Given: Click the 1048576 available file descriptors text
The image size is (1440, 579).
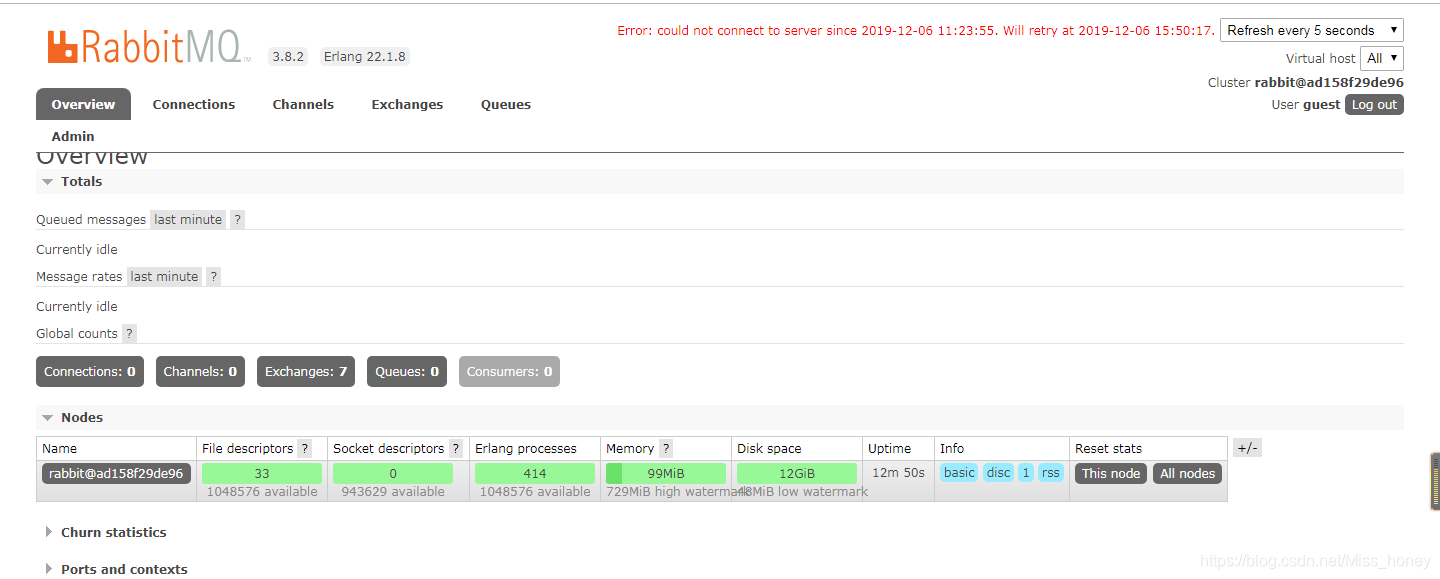Looking at the screenshot, I should pos(262,491).
